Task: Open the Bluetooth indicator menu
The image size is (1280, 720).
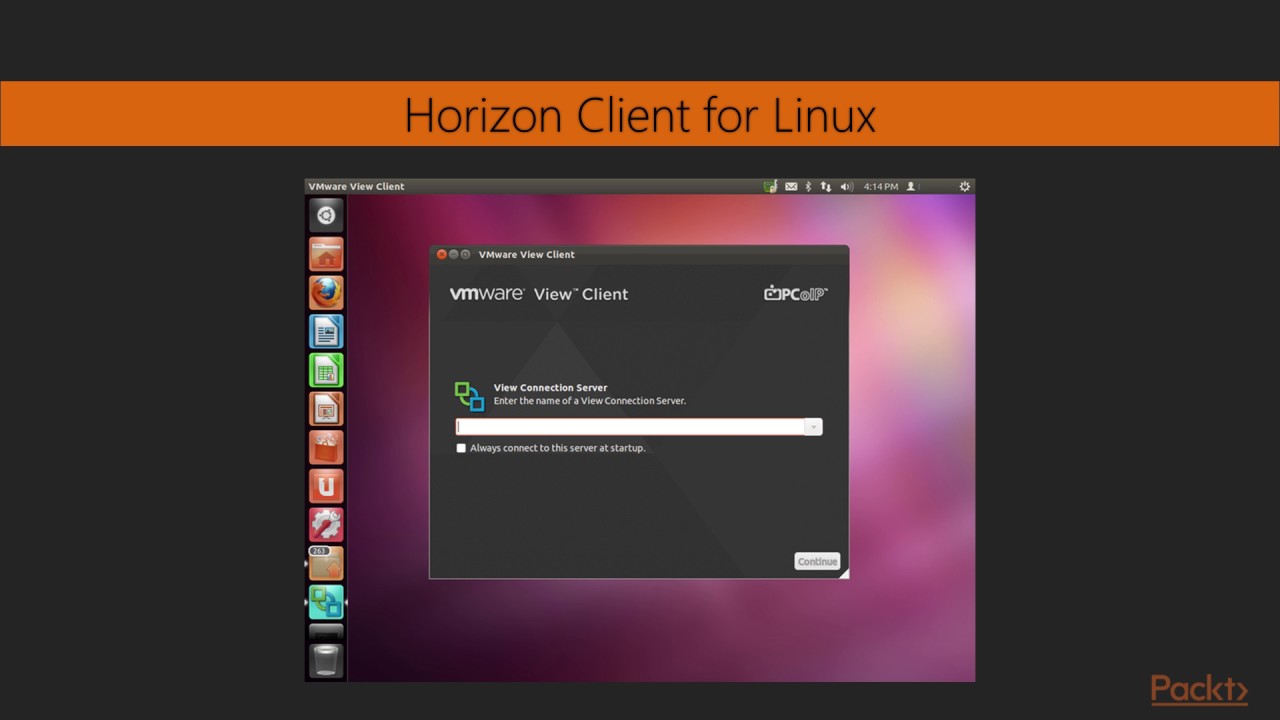Action: [808, 186]
